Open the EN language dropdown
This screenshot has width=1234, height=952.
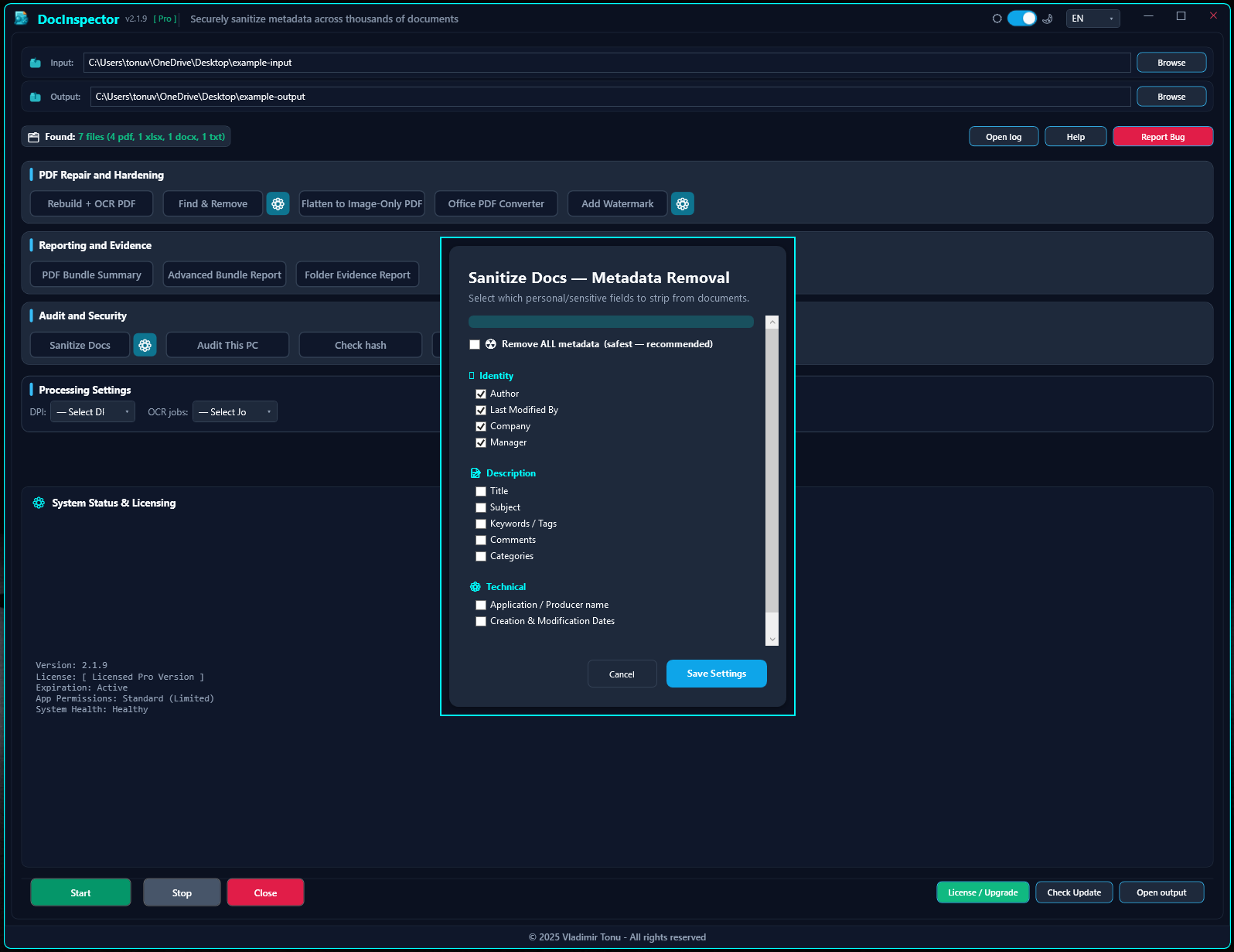(x=1093, y=19)
